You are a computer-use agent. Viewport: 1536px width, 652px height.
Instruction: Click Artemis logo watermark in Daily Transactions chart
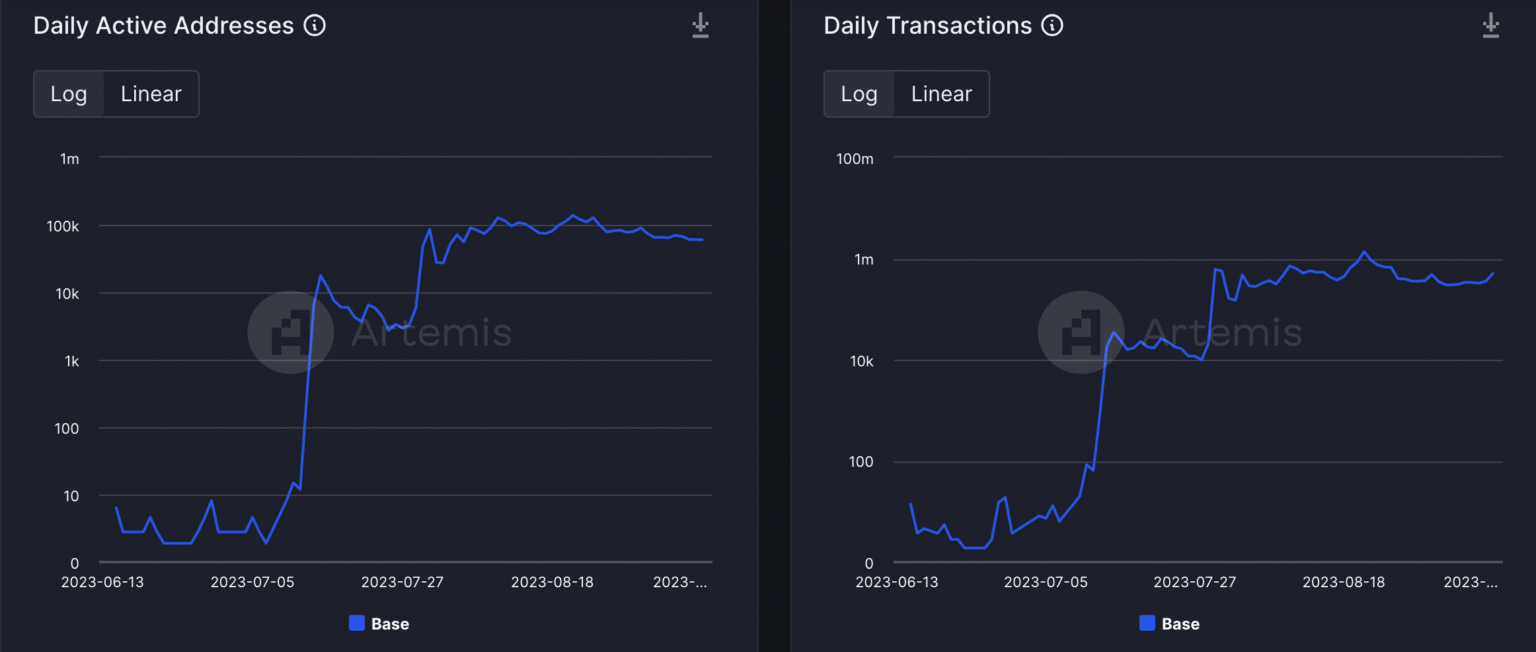point(1080,332)
